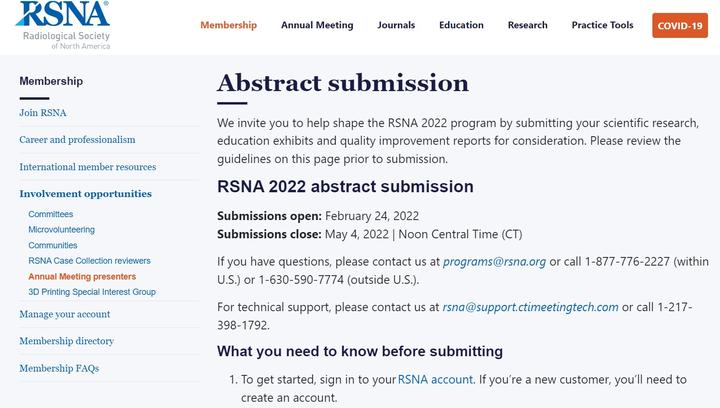Select 3D Printing Special Interest Group
This screenshot has height=408, width=720.
pos(92,292)
